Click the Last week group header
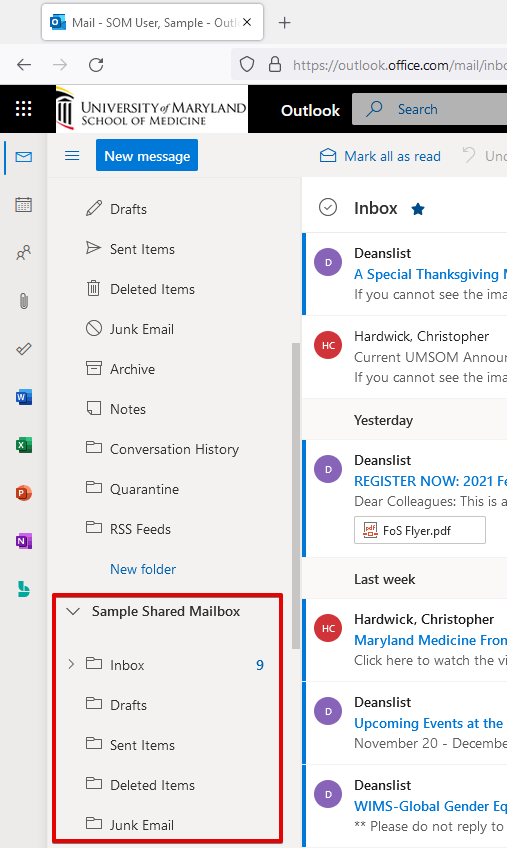Viewport: 507px width, 848px height. click(x=384, y=579)
